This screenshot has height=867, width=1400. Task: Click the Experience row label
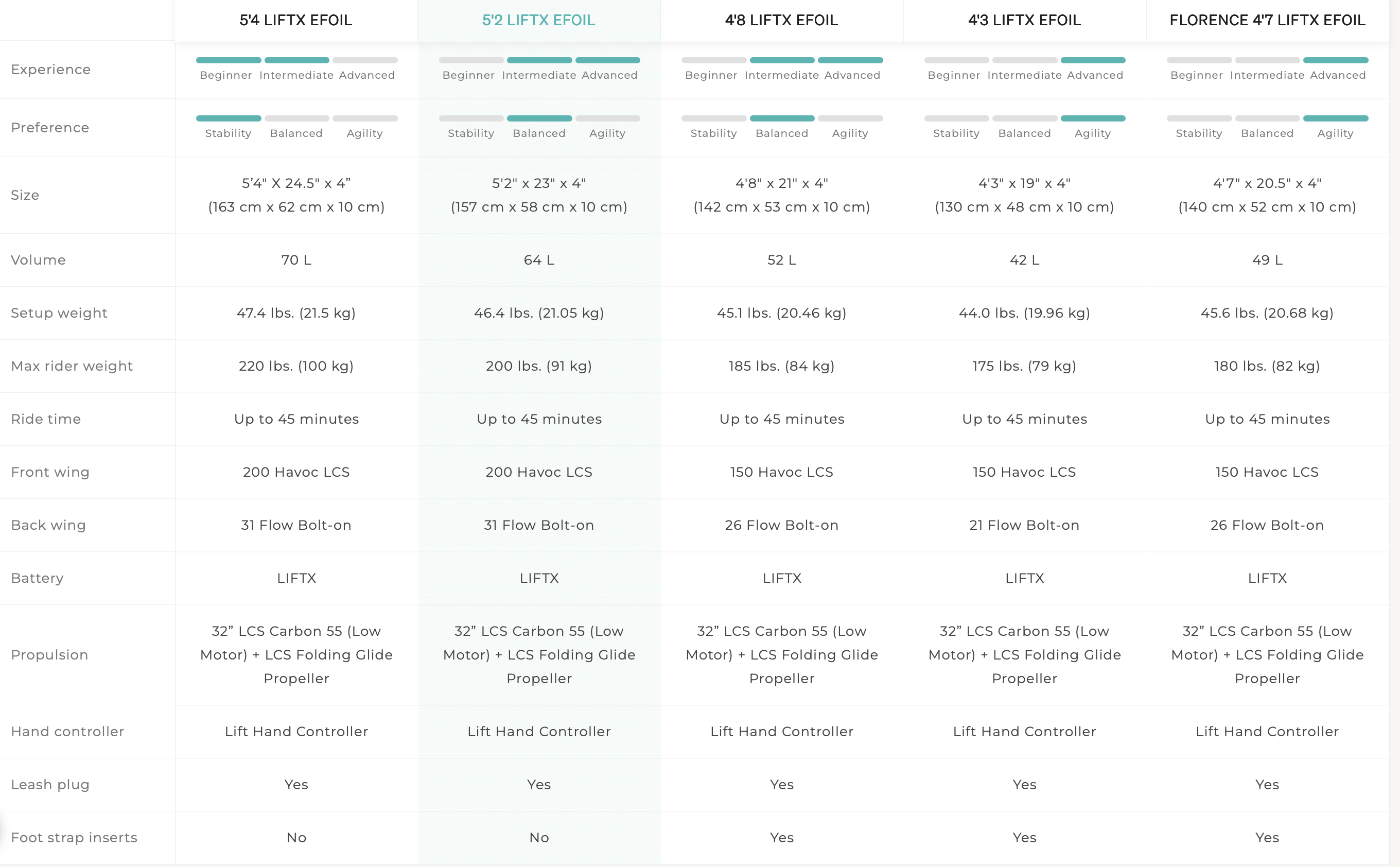[x=50, y=70]
